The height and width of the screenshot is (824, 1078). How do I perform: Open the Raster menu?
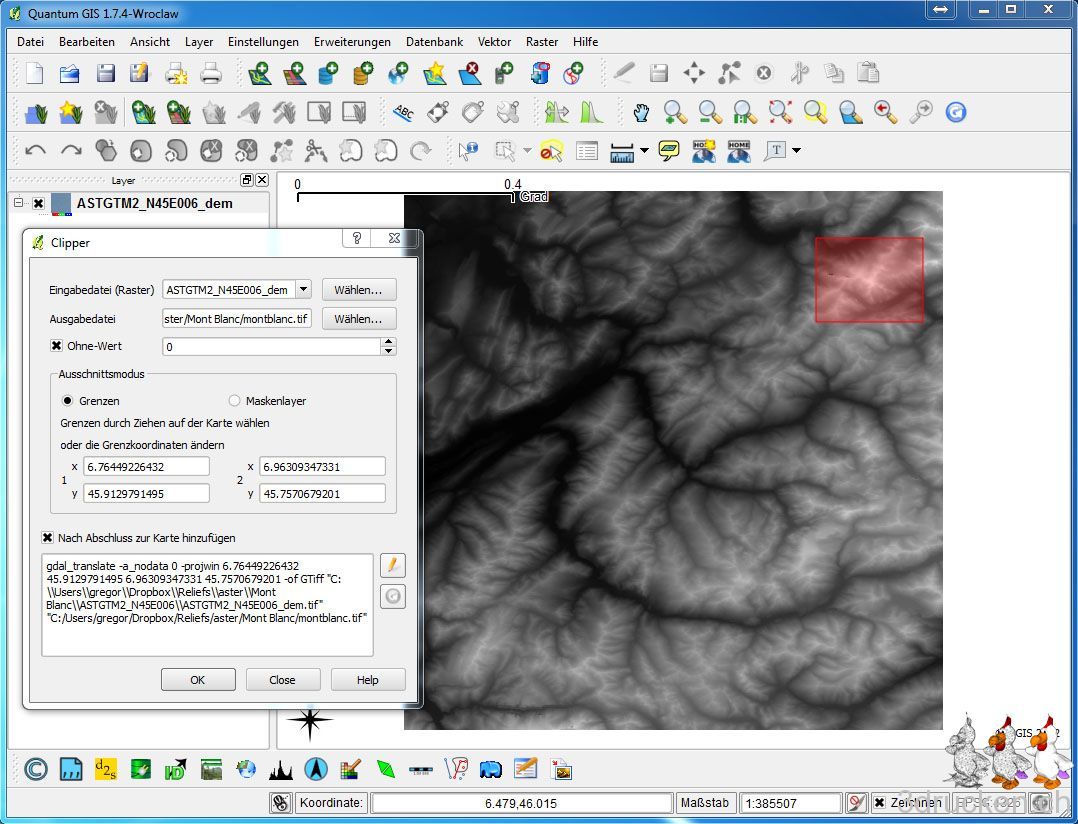[542, 42]
